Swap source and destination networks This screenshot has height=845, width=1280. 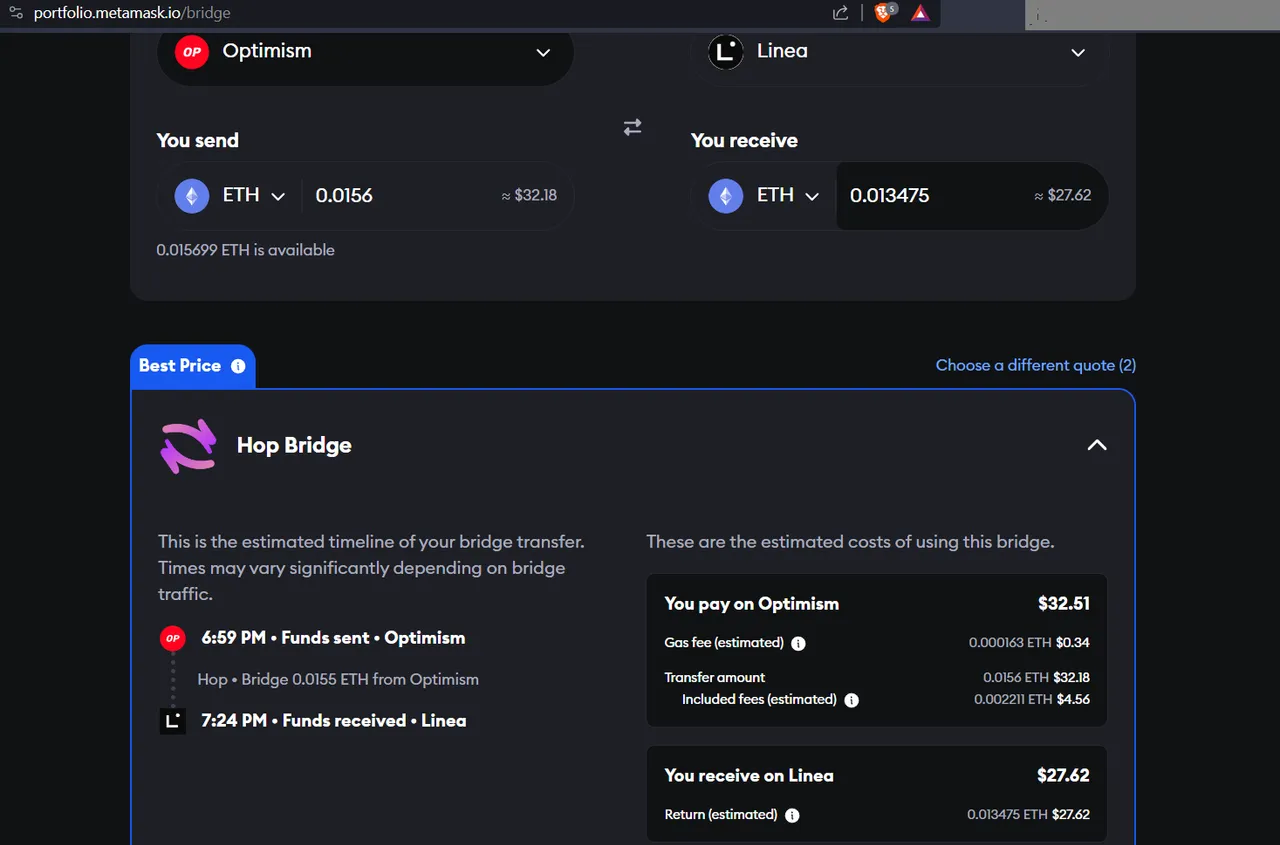pos(632,127)
